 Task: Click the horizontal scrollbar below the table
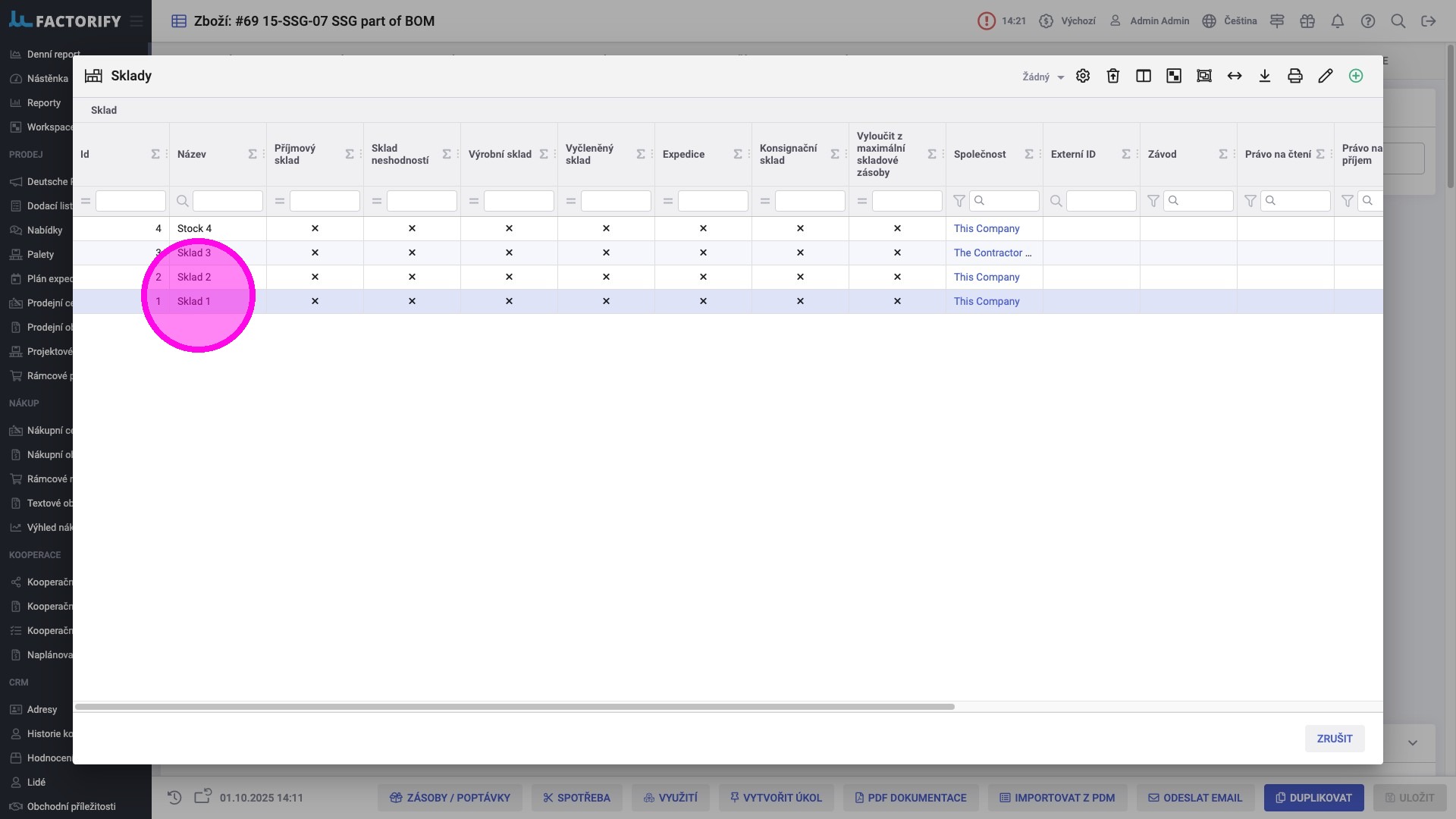click(x=514, y=707)
